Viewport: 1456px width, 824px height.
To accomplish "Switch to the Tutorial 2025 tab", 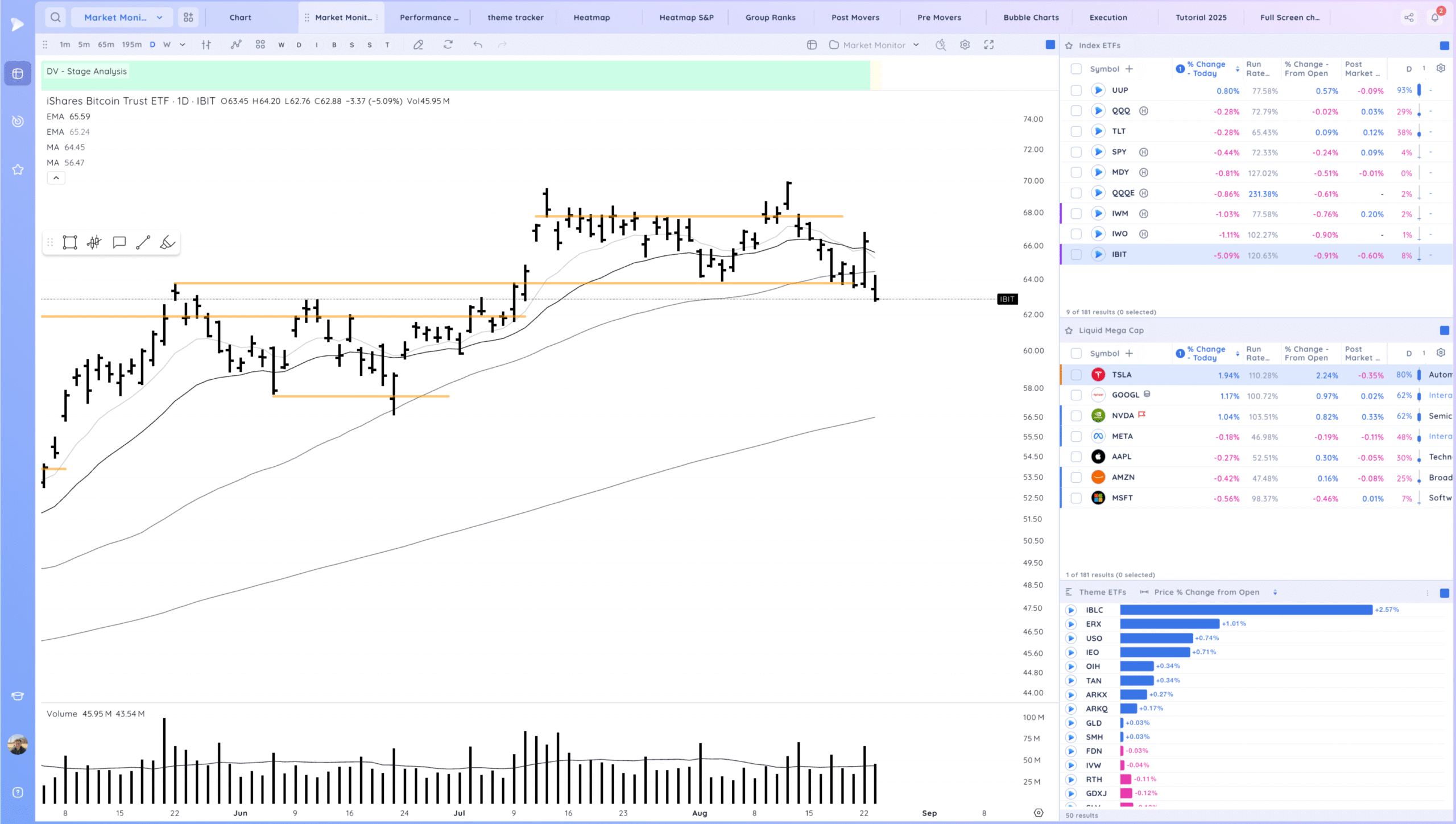I will 1201,18.
